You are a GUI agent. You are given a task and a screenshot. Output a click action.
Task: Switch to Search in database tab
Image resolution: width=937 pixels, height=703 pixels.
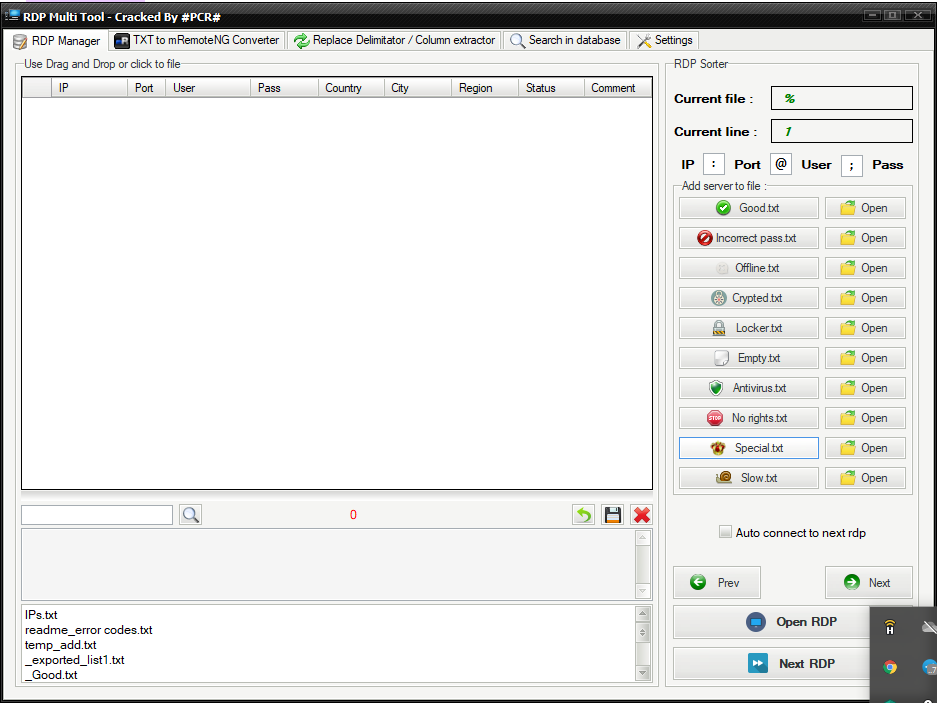pyautogui.click(x=566, y=40)
